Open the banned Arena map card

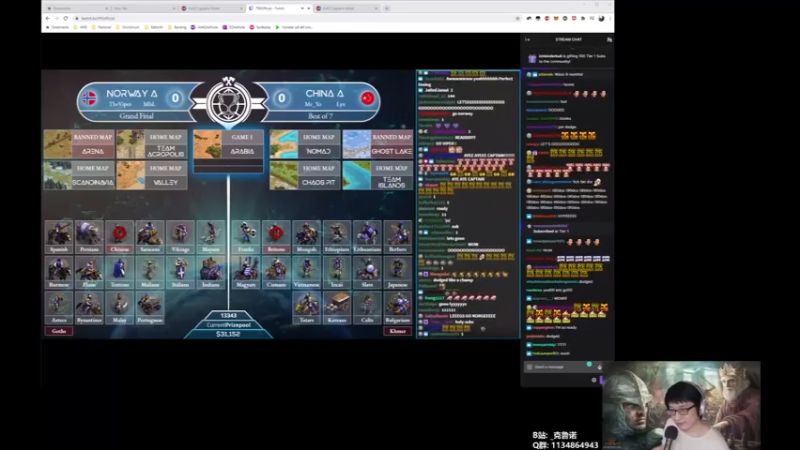[x=79, y=144]
